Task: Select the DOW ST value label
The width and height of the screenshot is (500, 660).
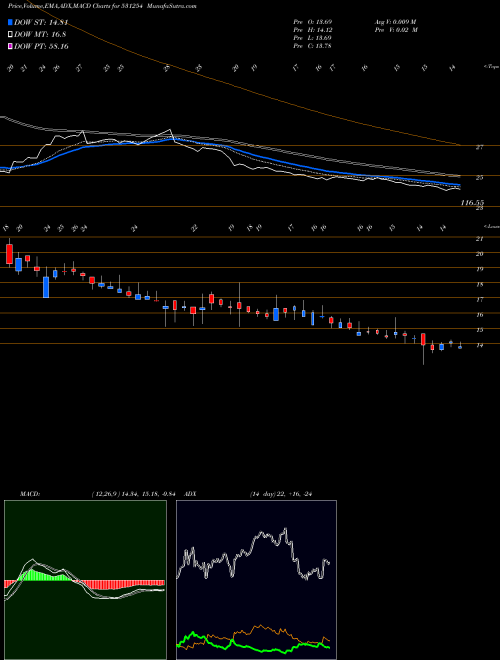Action: point(41,23)
